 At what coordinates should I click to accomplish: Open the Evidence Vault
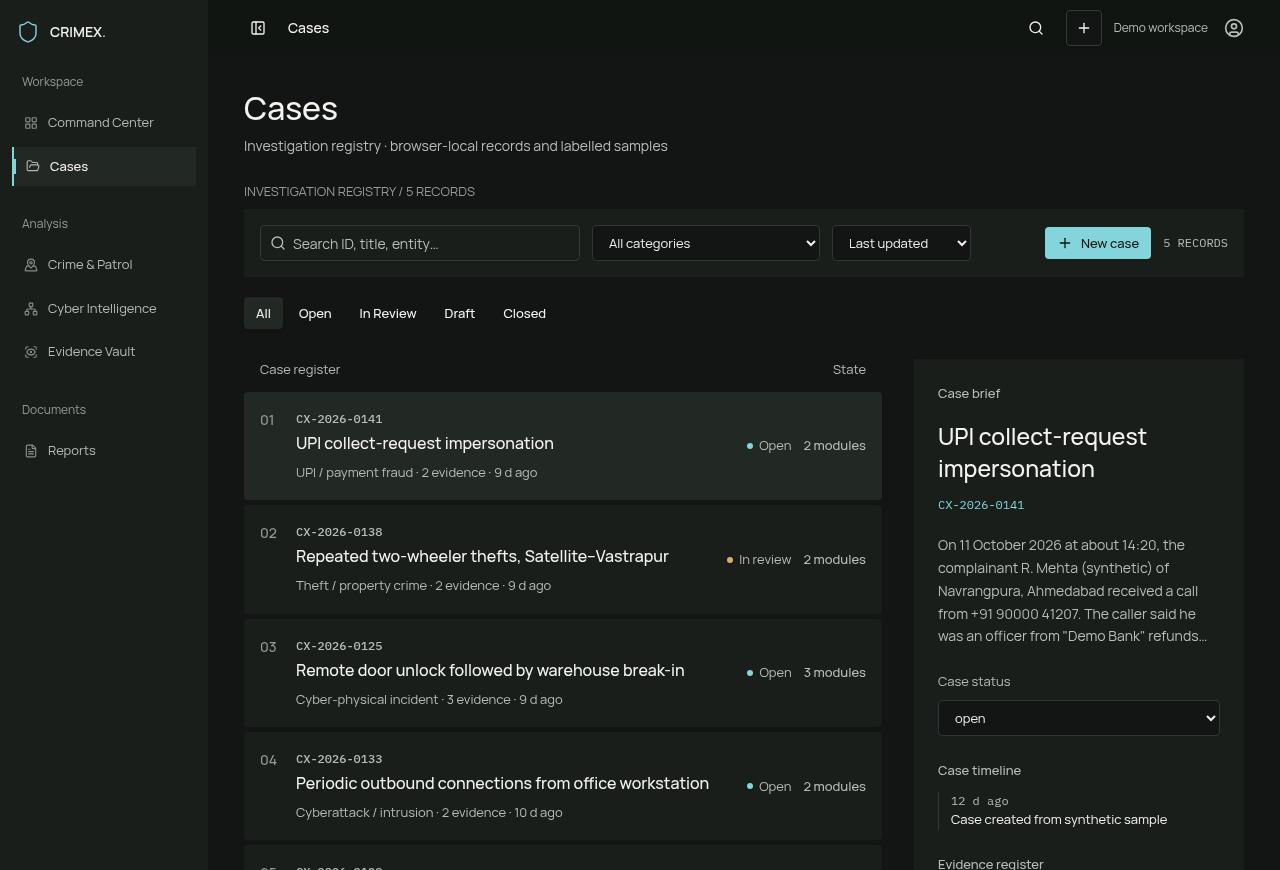(x=104, y=352)
